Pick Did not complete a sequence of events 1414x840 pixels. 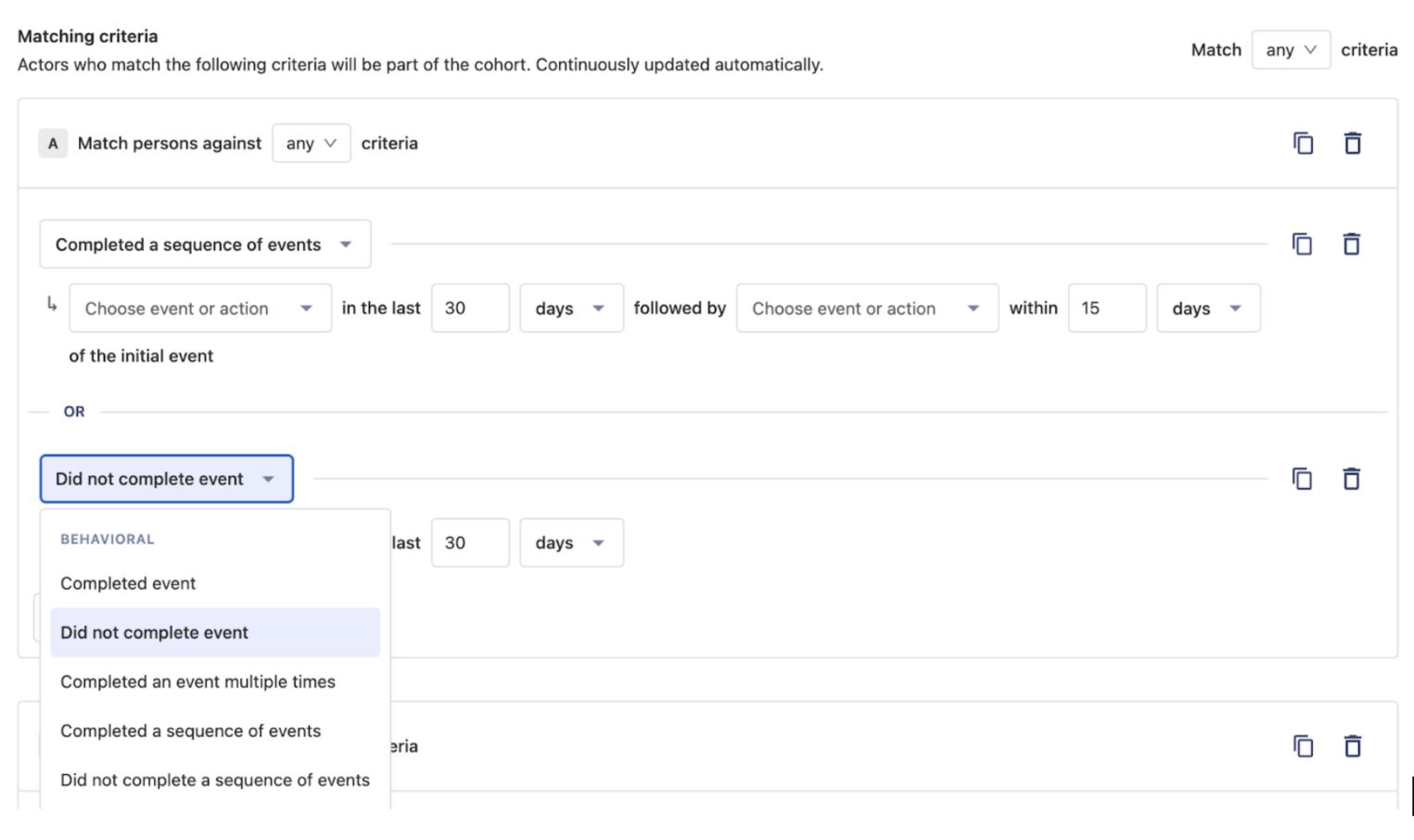coord(214,781)
